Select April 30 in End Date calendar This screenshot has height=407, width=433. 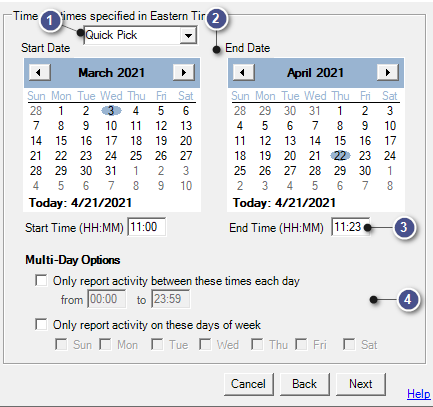(x=365, y=171)
